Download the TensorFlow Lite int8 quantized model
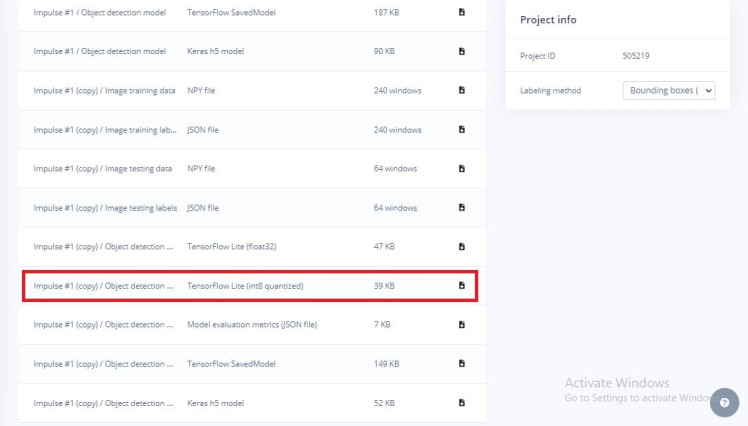The width and height of the screenshot is (748, 426). 461,285
